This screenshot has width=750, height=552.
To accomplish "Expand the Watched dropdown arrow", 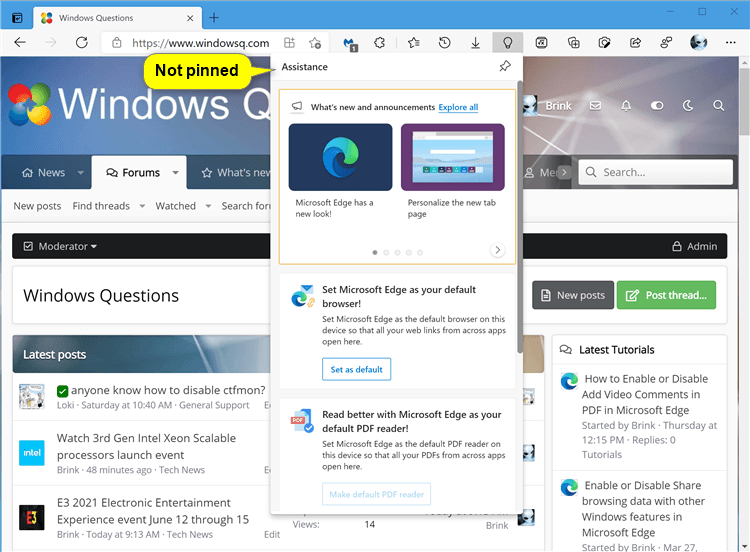I will click(x=208, y=206).
